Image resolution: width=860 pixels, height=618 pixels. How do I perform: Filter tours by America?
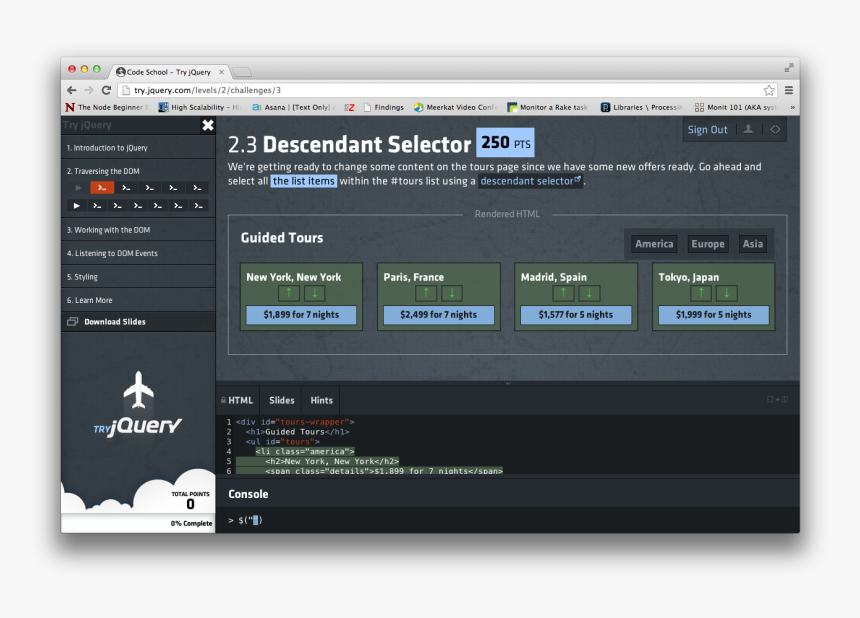click(x=654, y=244)
